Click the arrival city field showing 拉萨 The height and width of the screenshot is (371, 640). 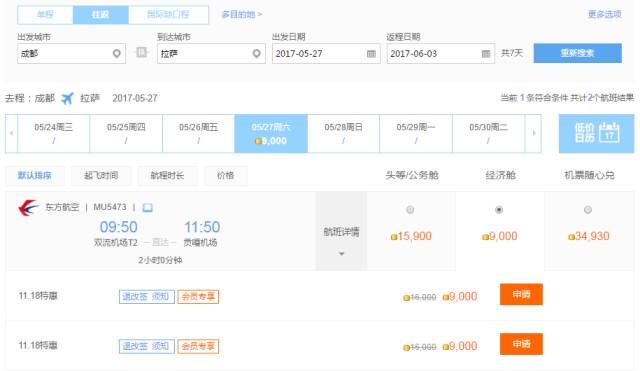click(x=211, y=53)
